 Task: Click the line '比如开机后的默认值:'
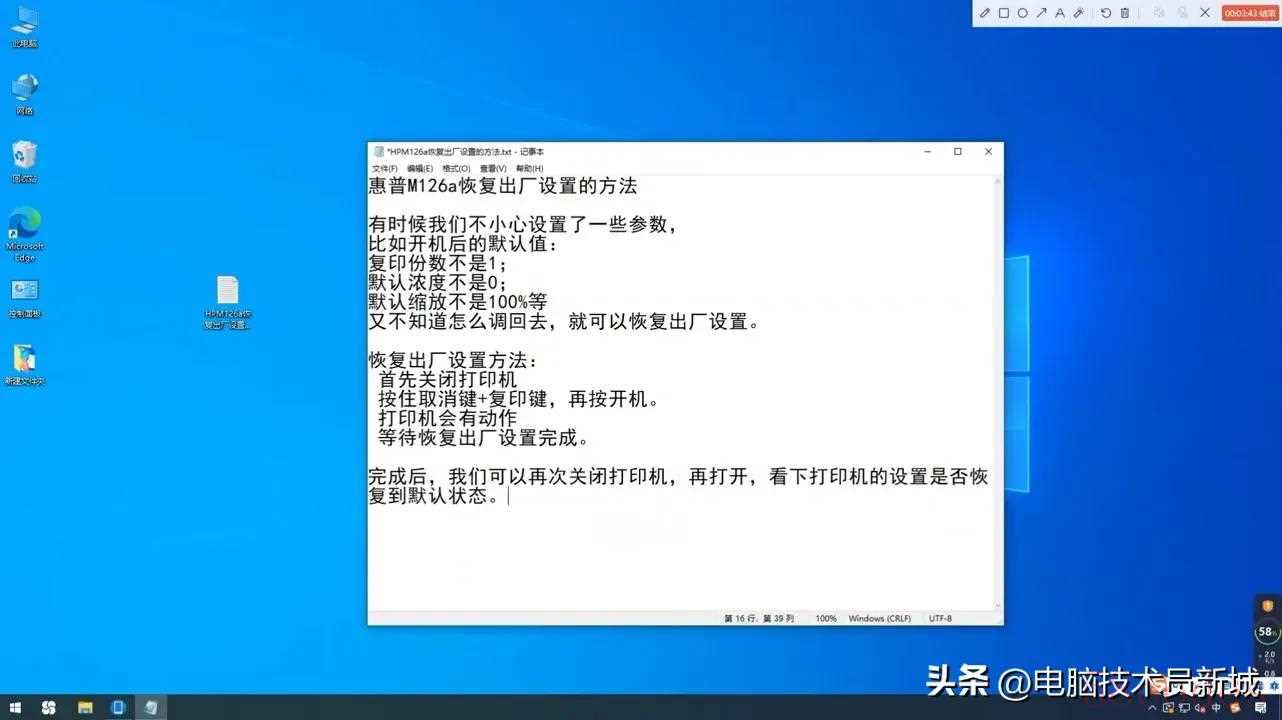click(x=464, y=244)
